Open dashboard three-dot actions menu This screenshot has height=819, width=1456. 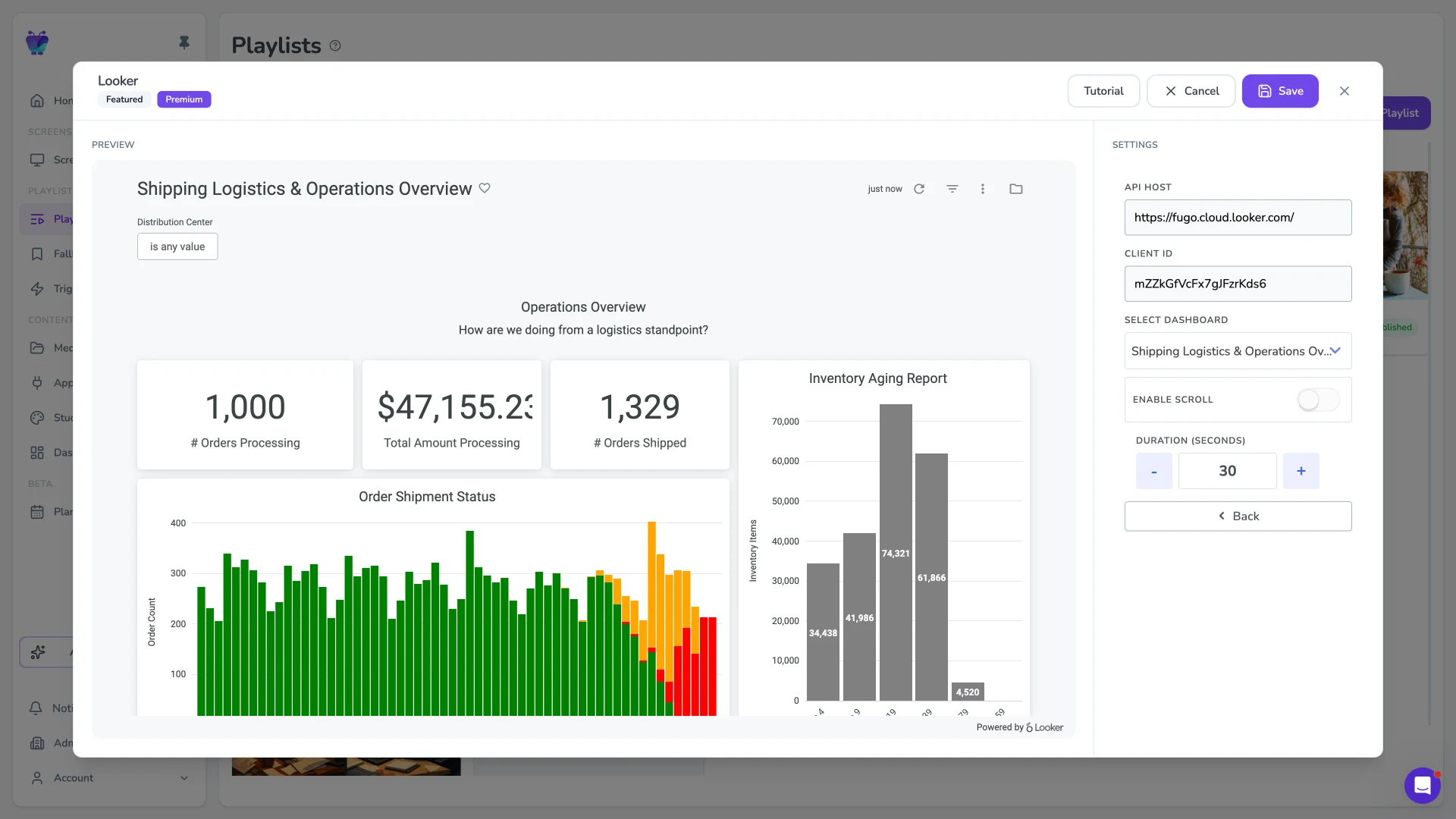pos(983,189)
